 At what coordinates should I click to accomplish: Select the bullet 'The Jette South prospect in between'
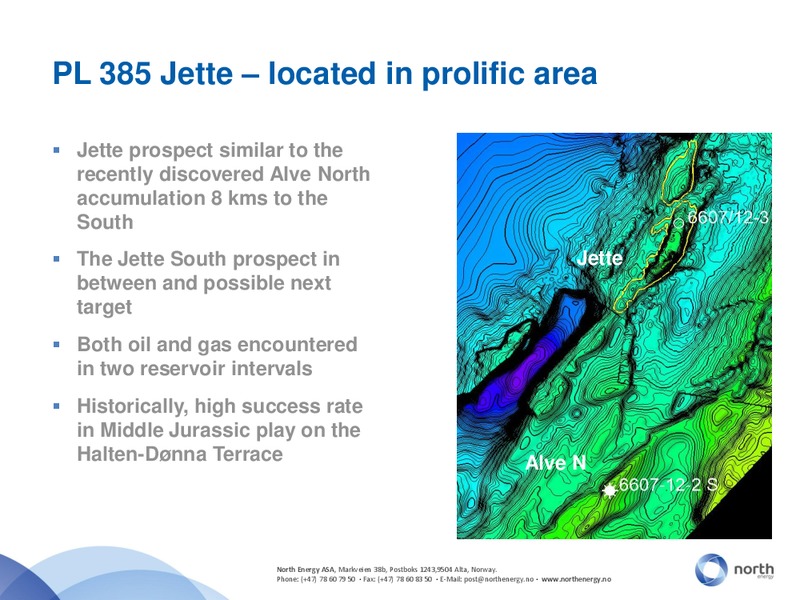[x=208, y=271]
